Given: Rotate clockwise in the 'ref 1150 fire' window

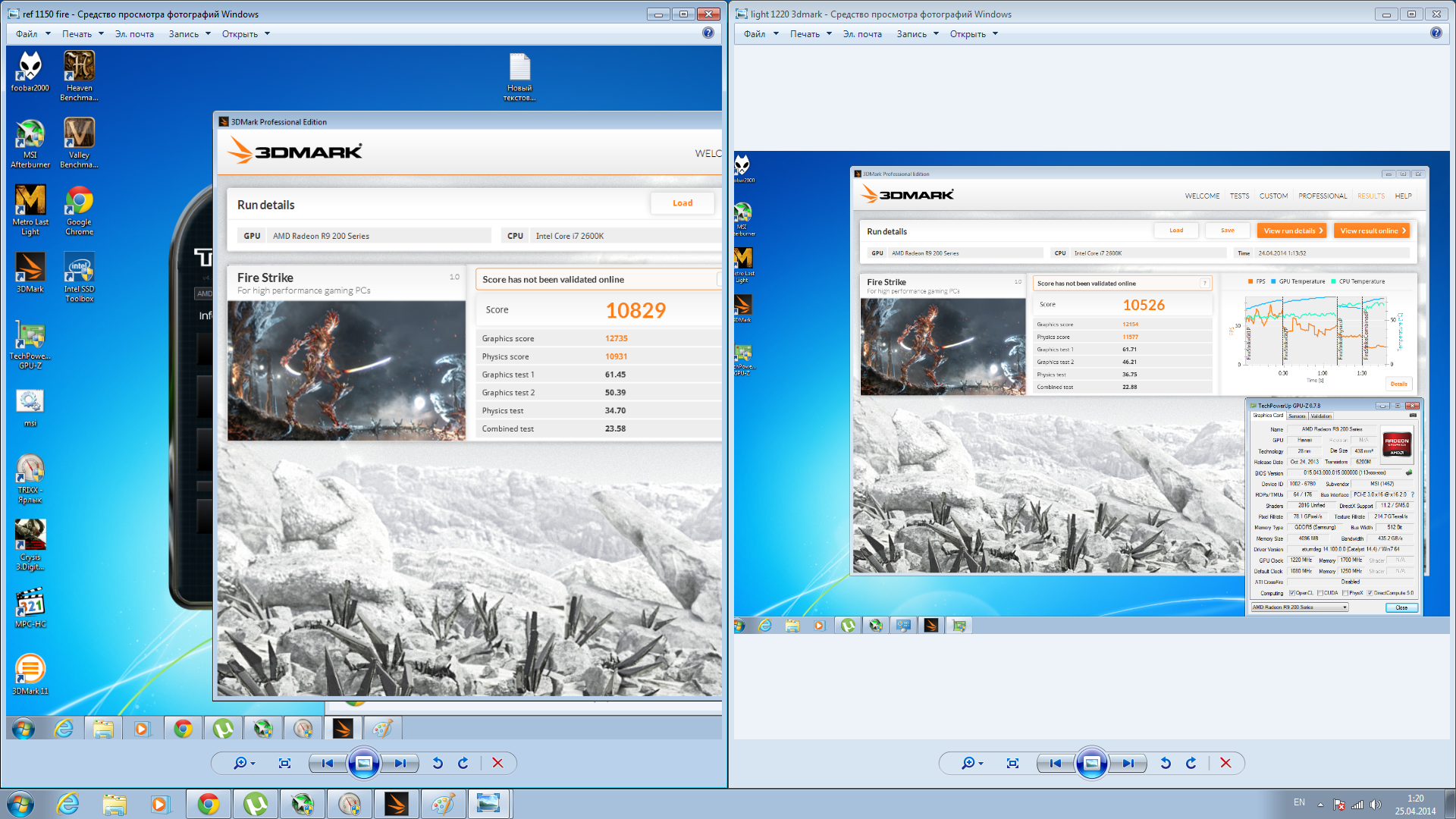Looking at the screenshot, I should tap(463, 763).
